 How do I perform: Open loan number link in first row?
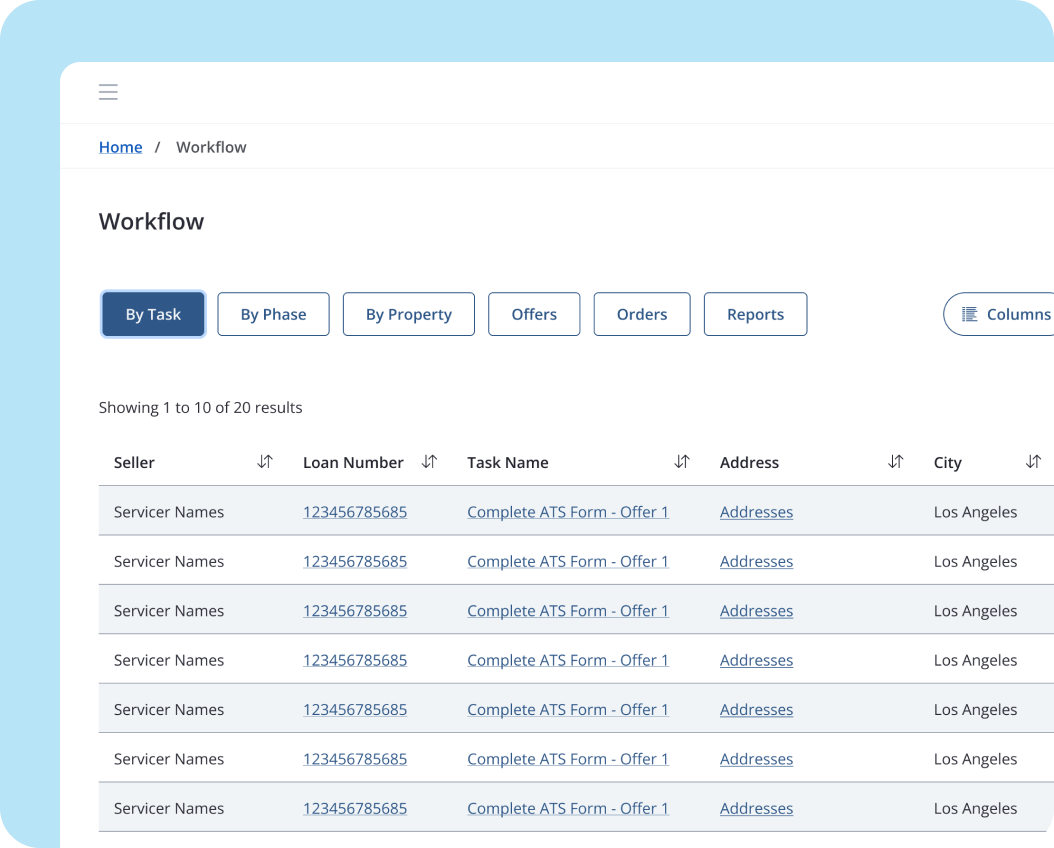[x=355, y=512]
